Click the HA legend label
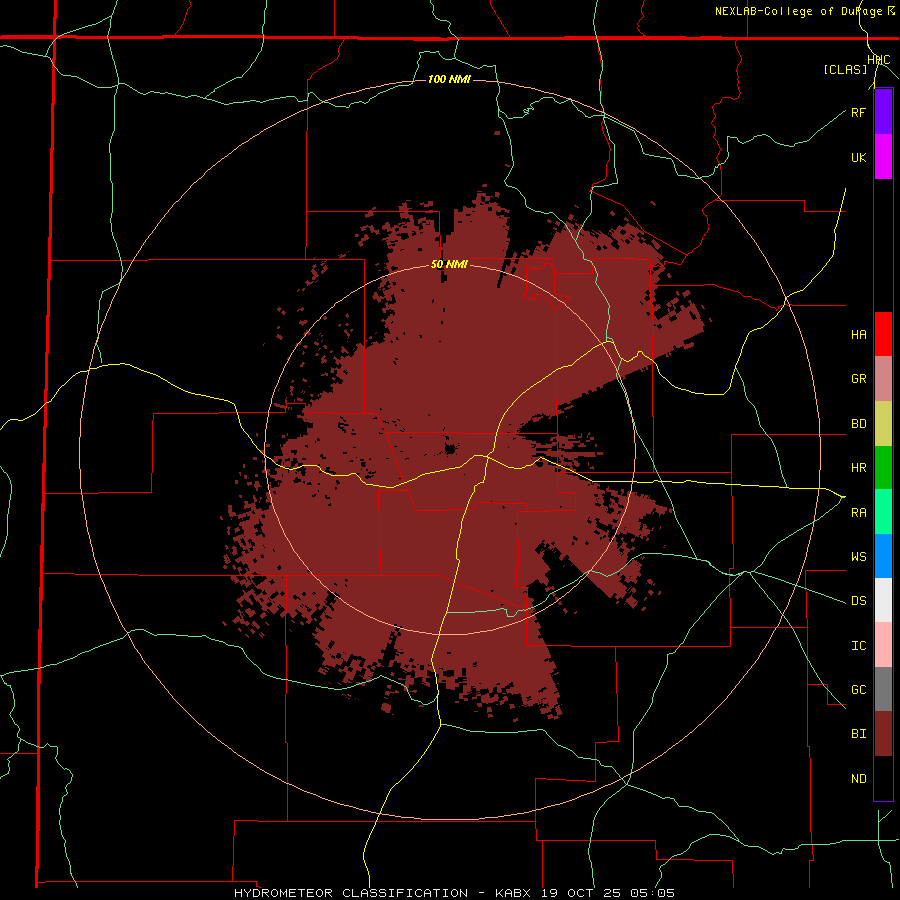 coord(858,334)
